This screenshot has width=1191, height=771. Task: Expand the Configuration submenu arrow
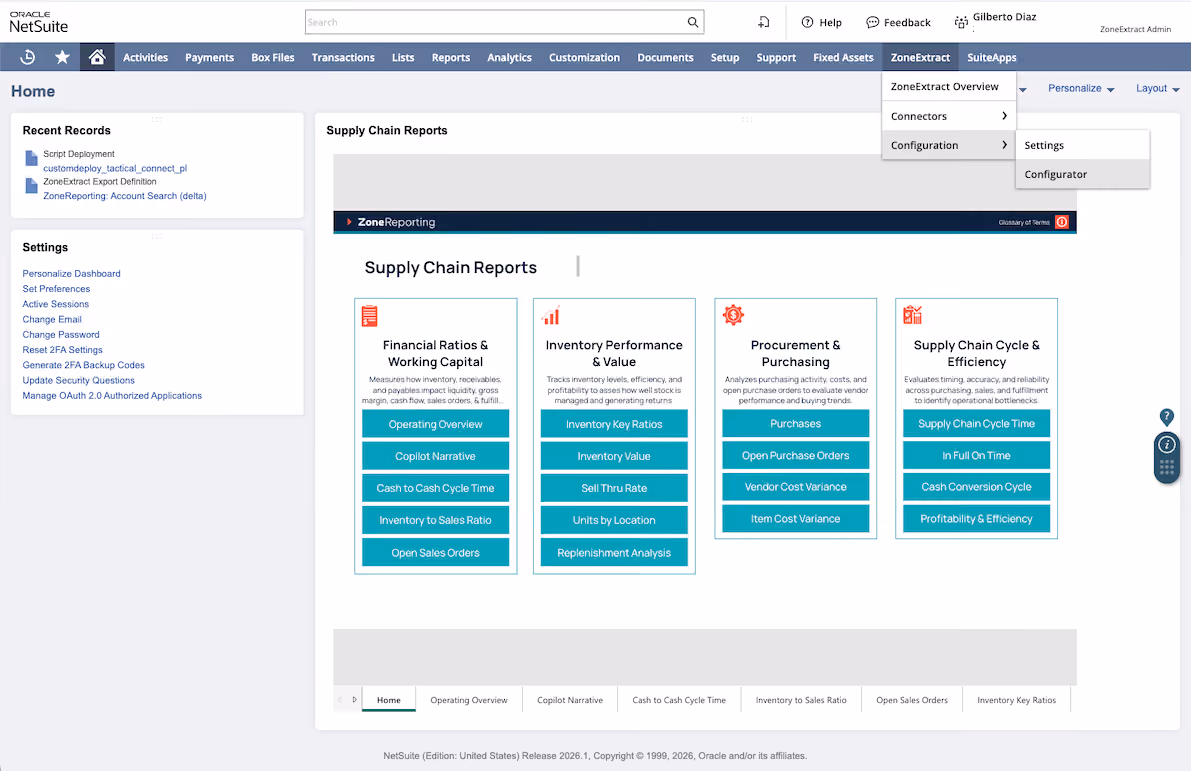pyautogui.click(x=1004, y=144)
